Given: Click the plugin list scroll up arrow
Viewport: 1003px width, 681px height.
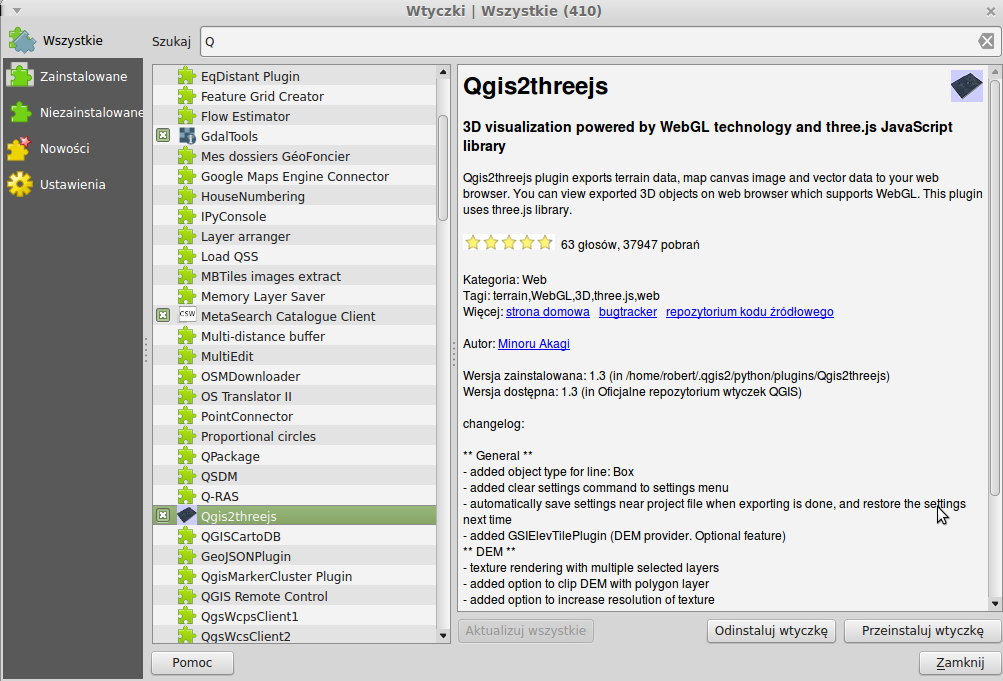Looking at the screenshot, I should tap(443, 72).
